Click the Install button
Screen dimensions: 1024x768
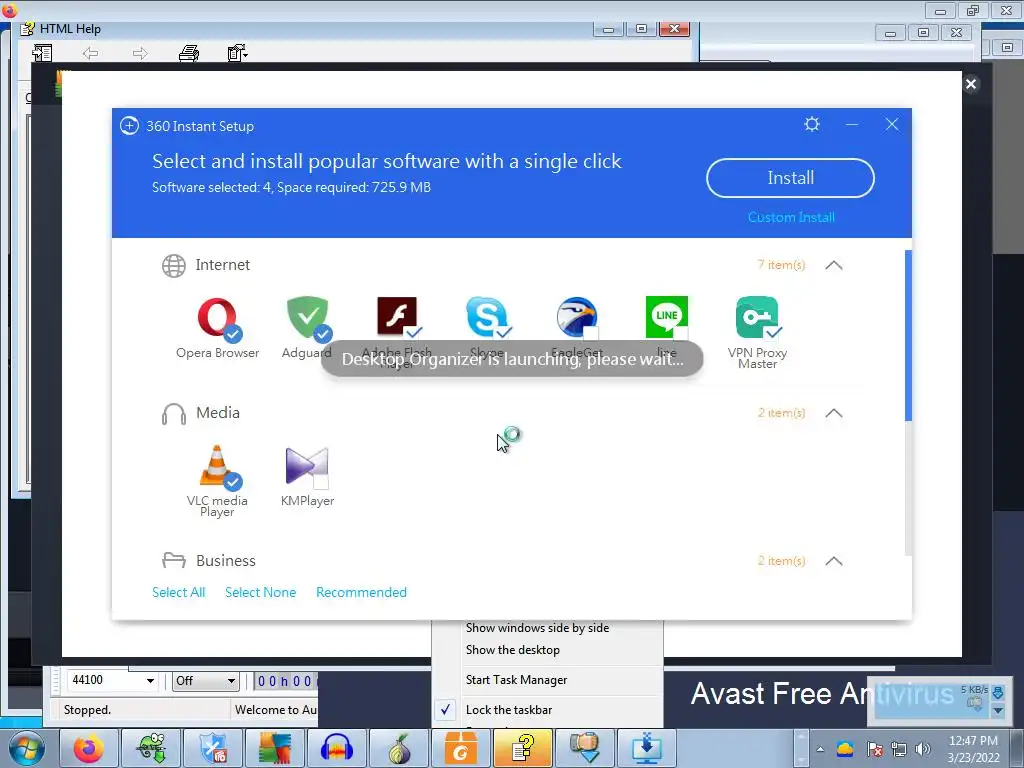pos(790,178)
